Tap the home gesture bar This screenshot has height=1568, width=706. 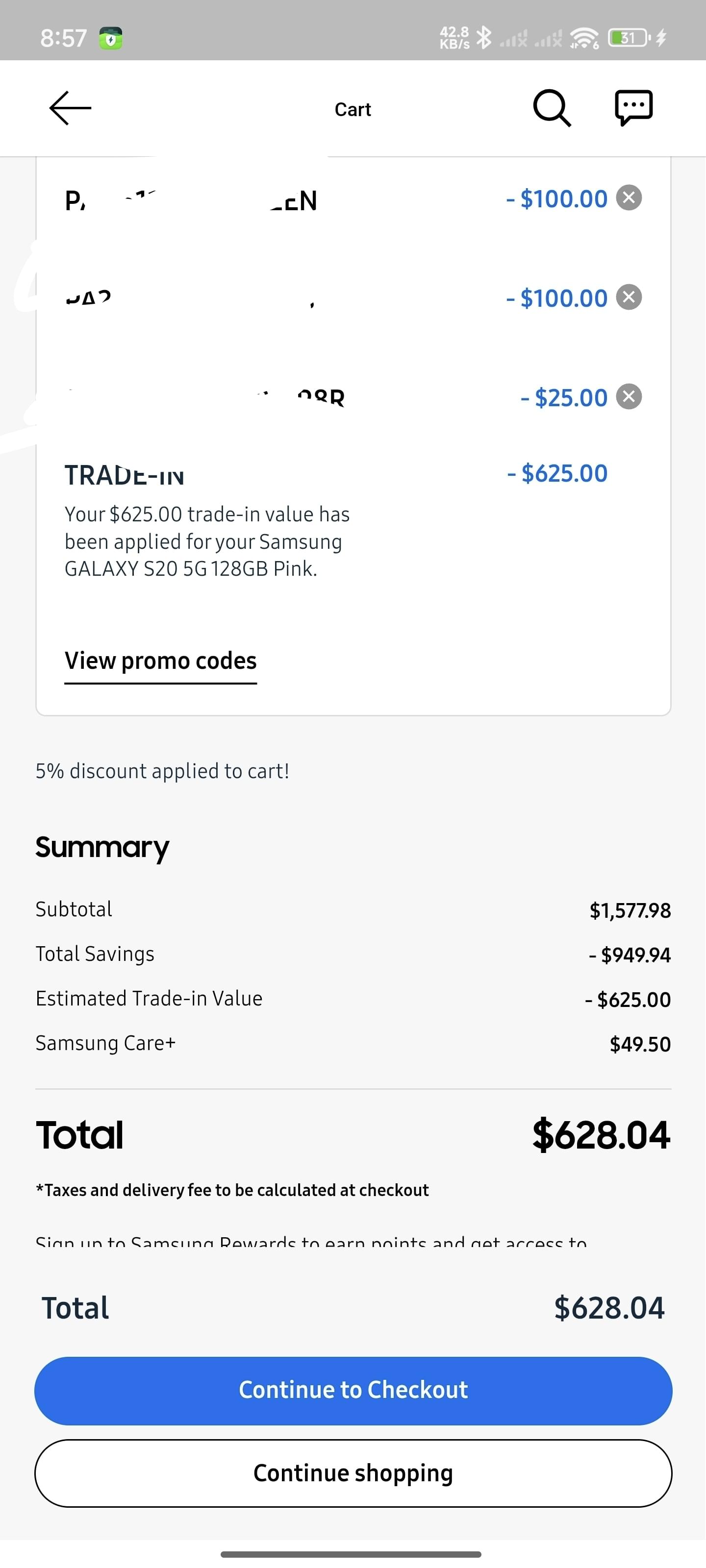(x=351, y=1554)
